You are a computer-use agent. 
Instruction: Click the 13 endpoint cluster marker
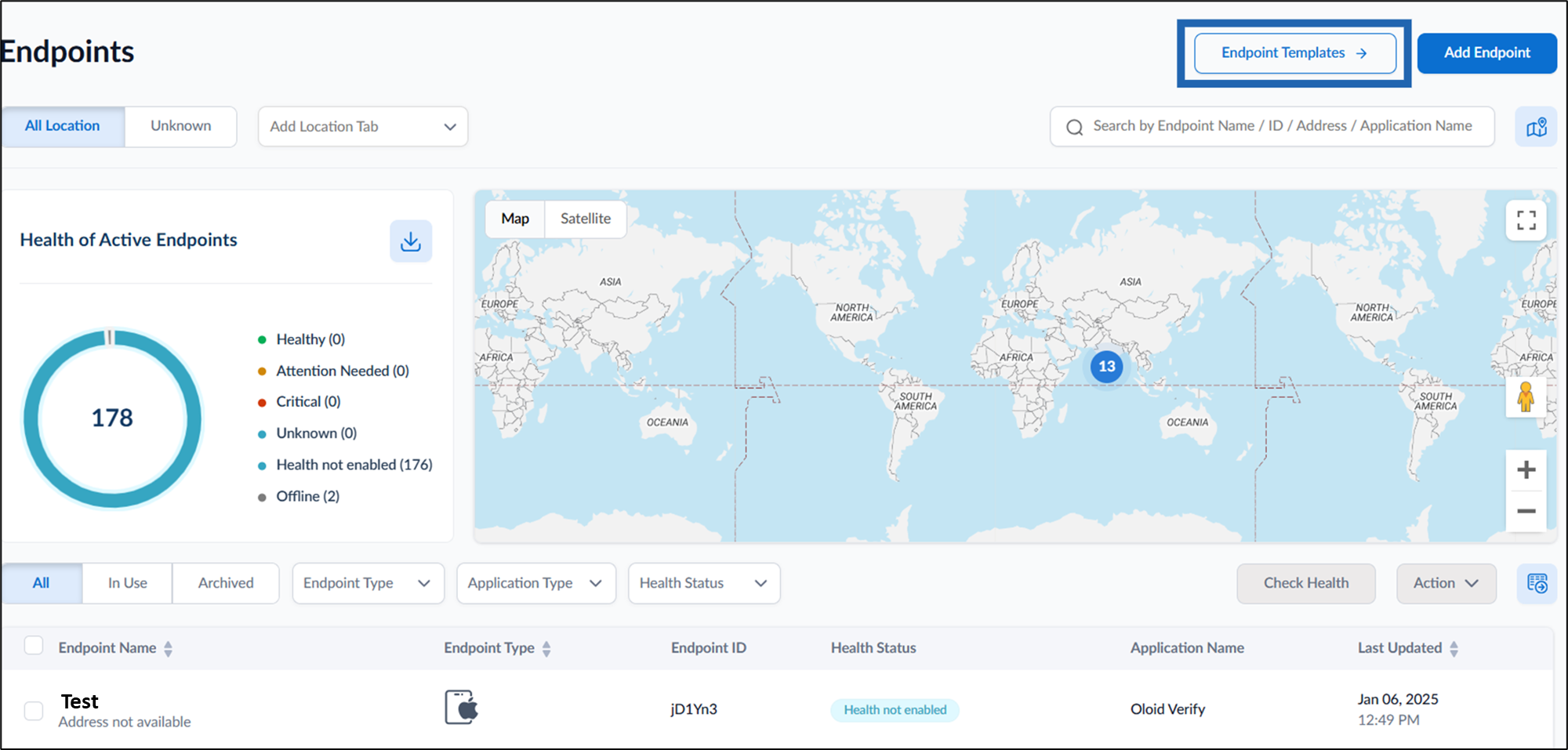pyautogui.click(x=1106, y=366)
